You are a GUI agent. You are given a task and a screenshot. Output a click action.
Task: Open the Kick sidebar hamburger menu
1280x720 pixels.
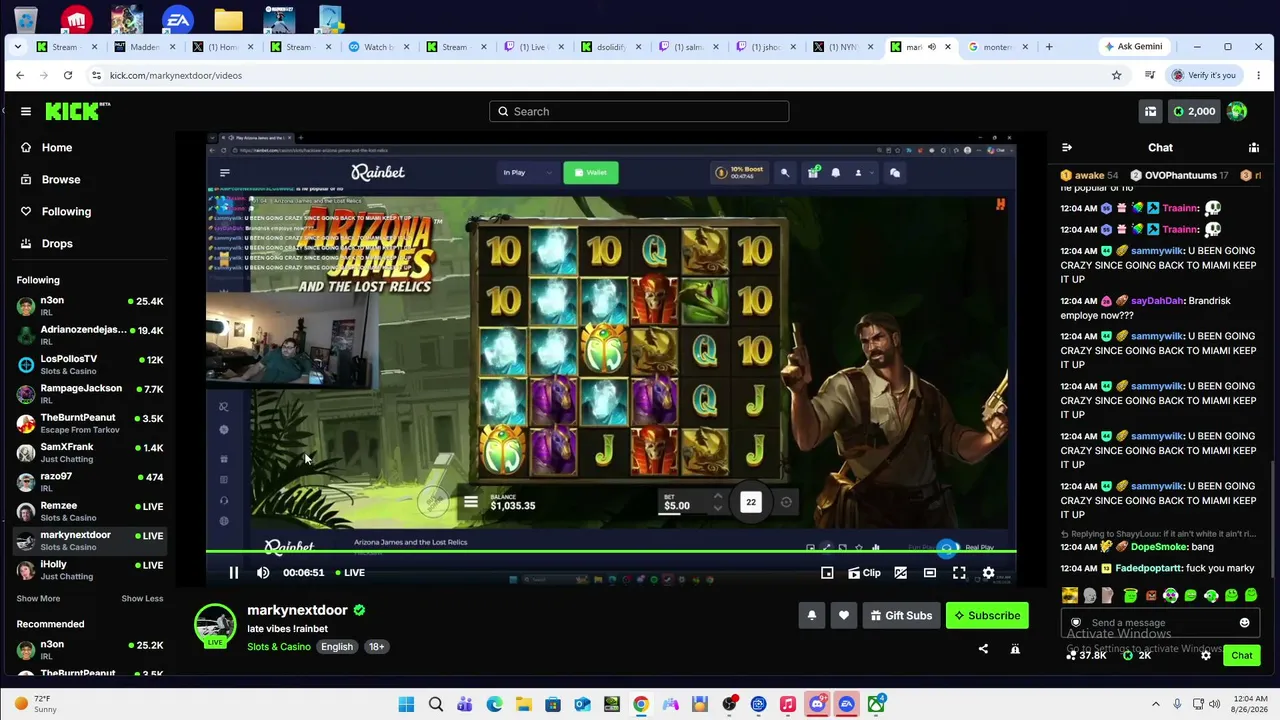pos(26,111)
